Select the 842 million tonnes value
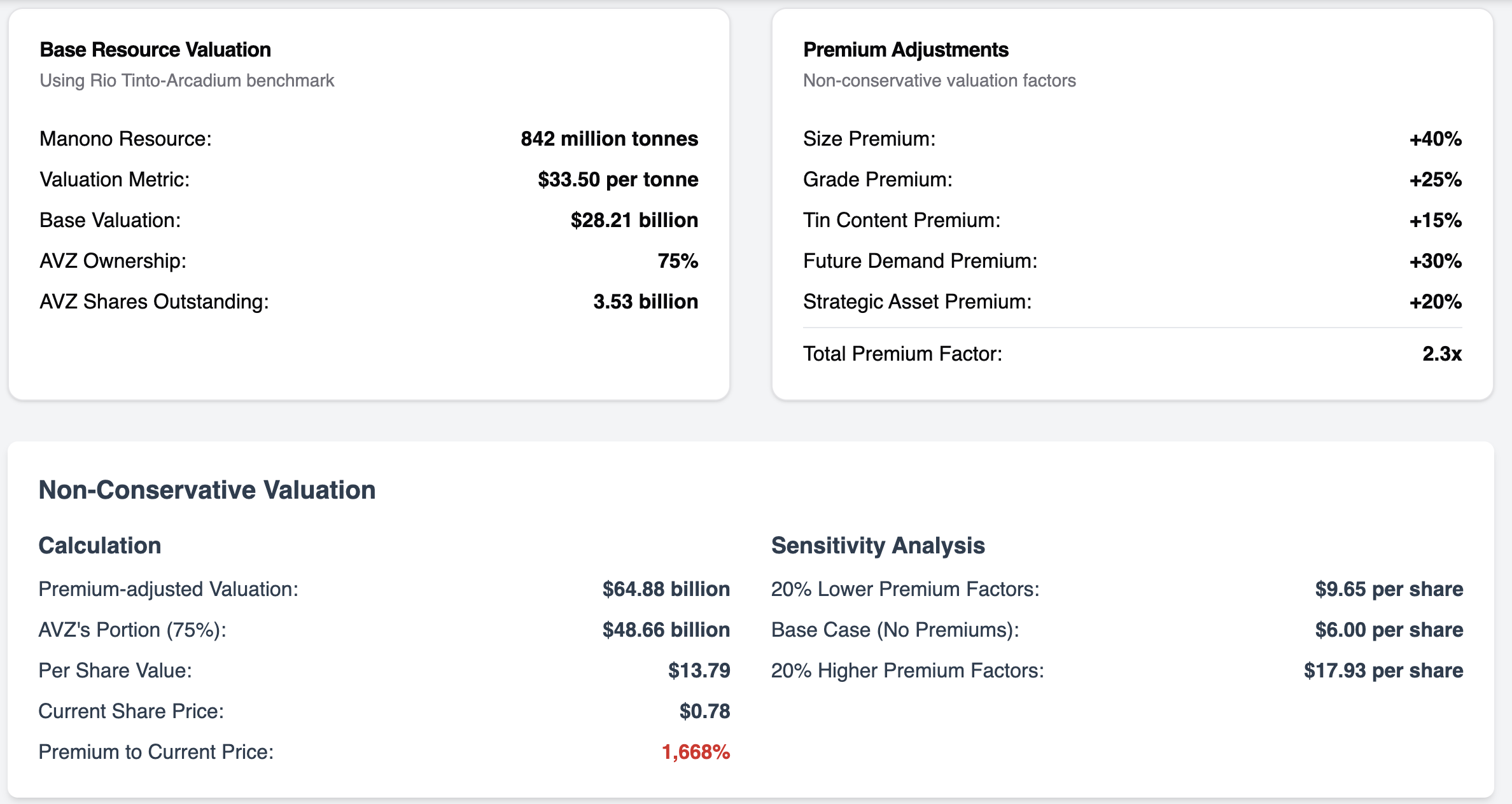Viewport: 1512px width, 804px height. click(609, 139)
